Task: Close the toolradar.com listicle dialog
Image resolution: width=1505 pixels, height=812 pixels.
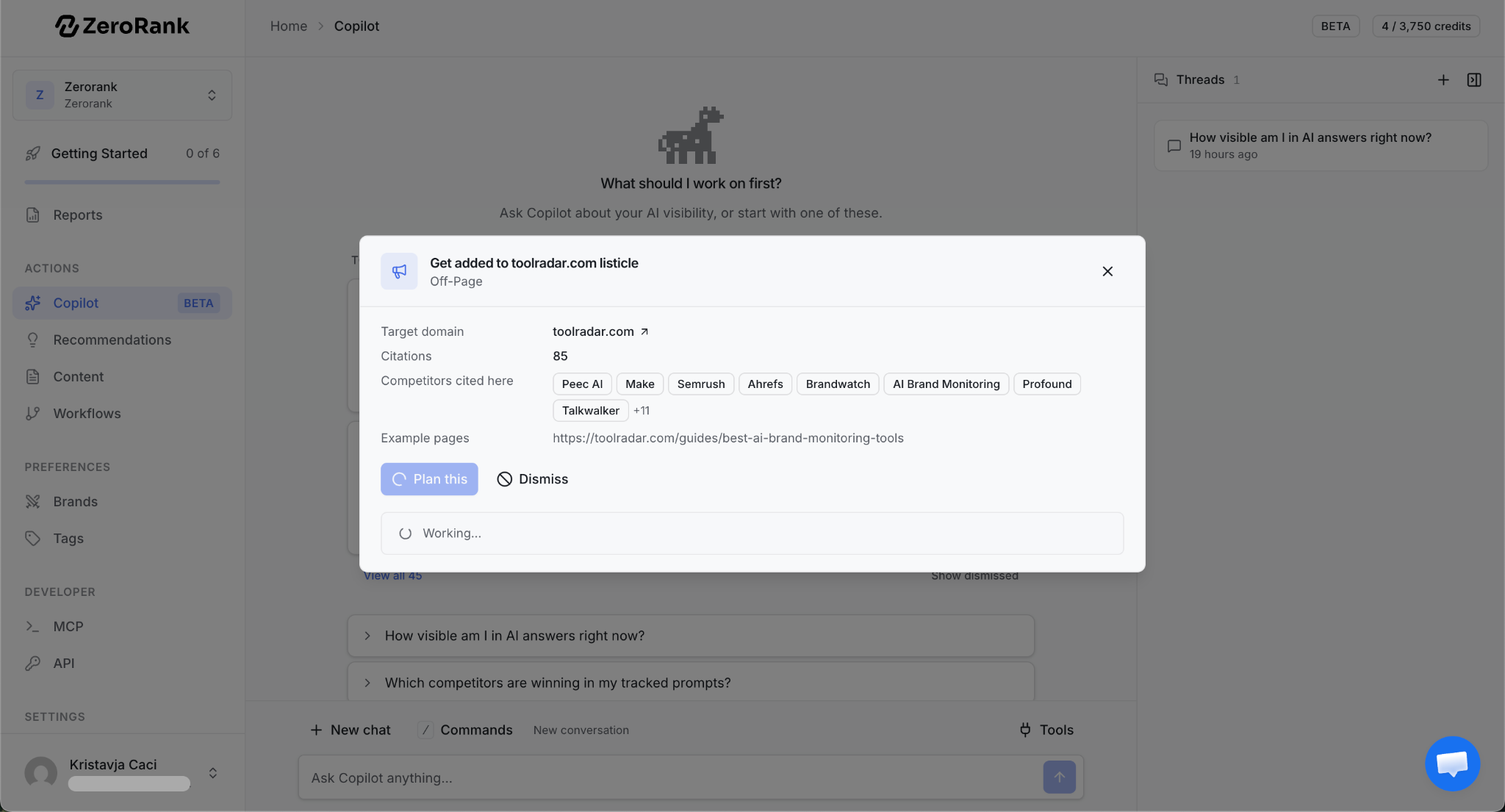Action: (x=1107, y=271)
